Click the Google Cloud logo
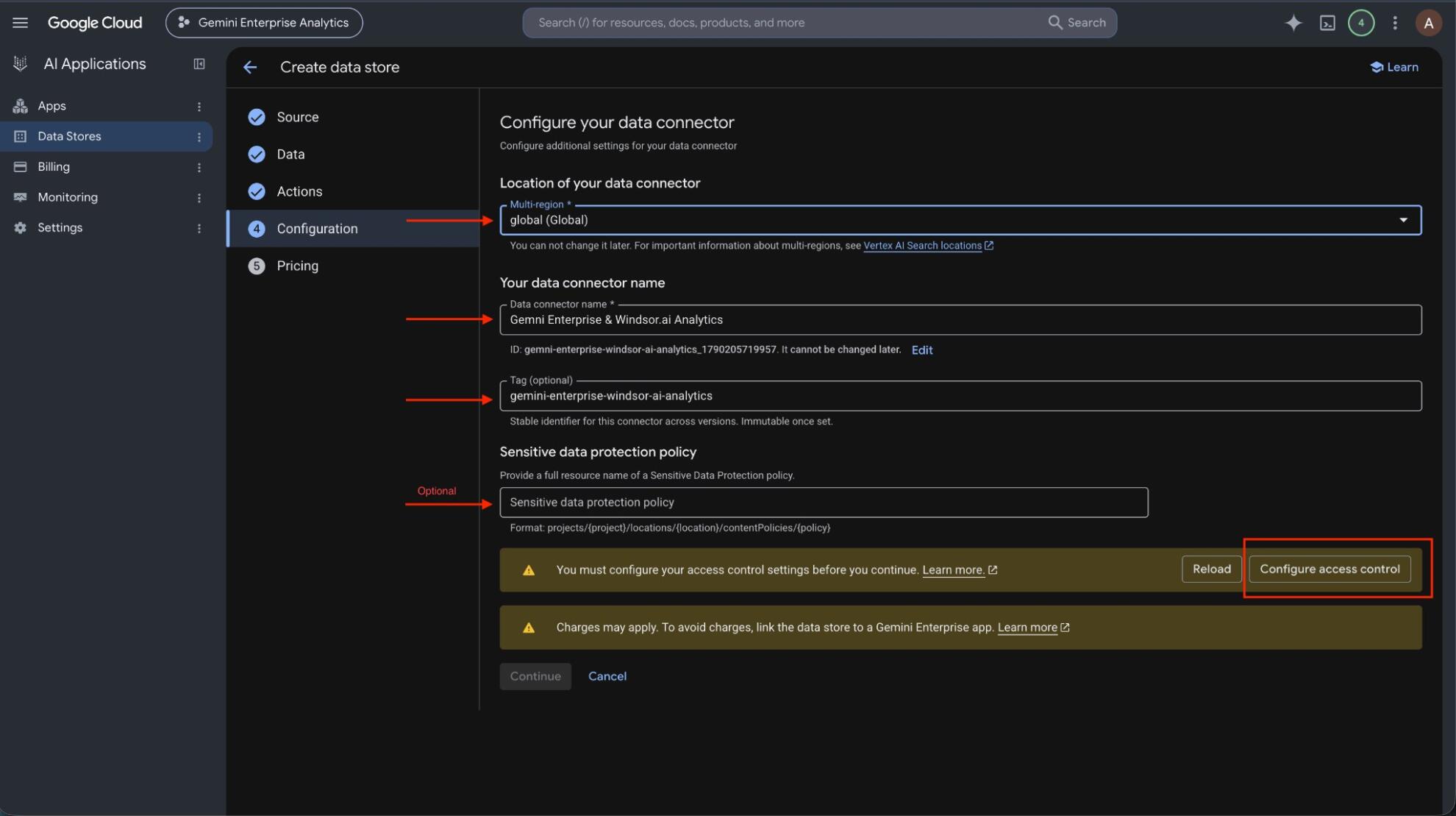Viewport: 1456px width, 816px height. pyautogui.click(x=95, y=23)
